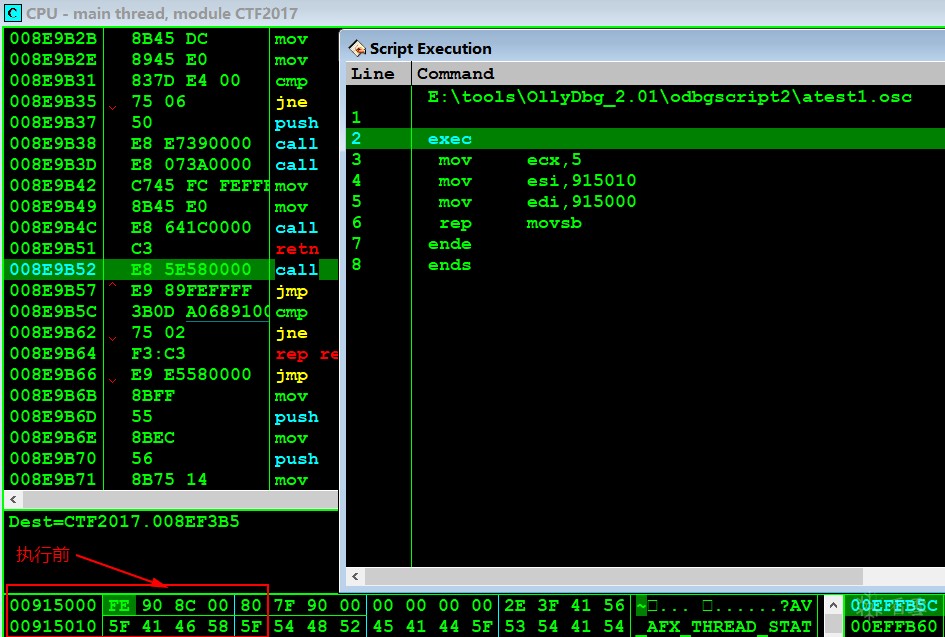Select script line 7 ende

645,244
